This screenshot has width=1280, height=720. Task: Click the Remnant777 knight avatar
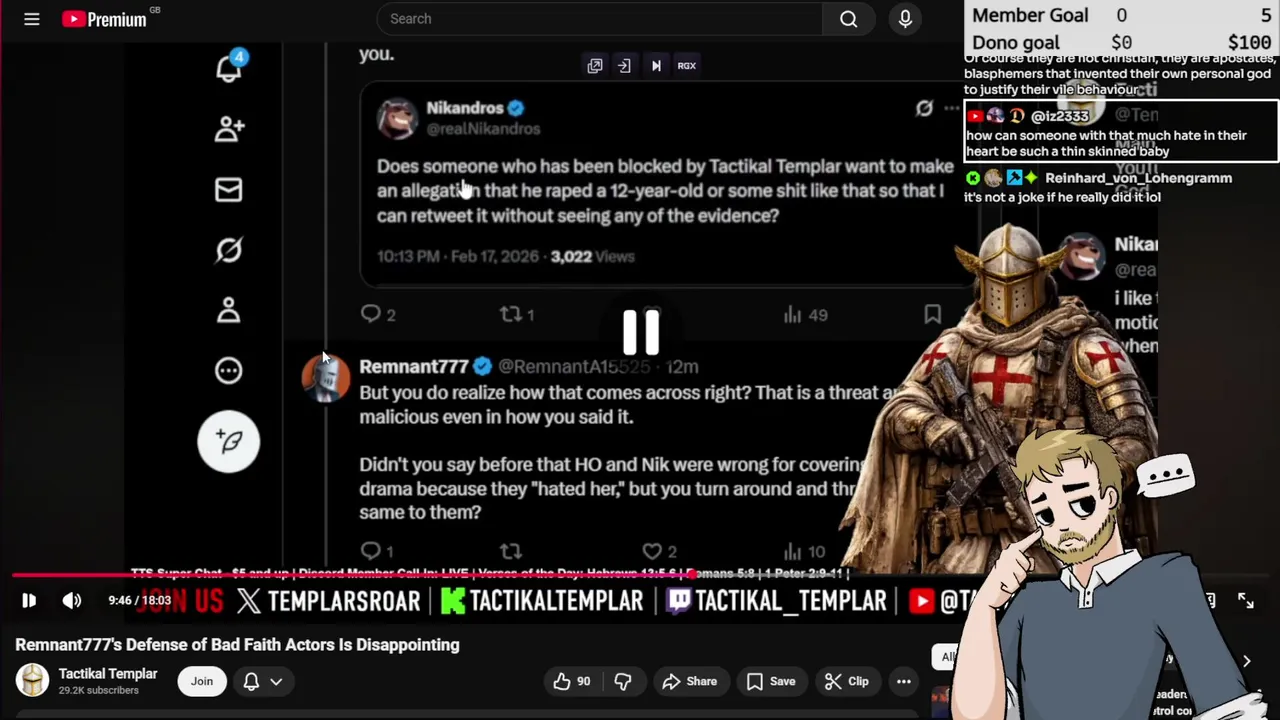coord(326,379)
